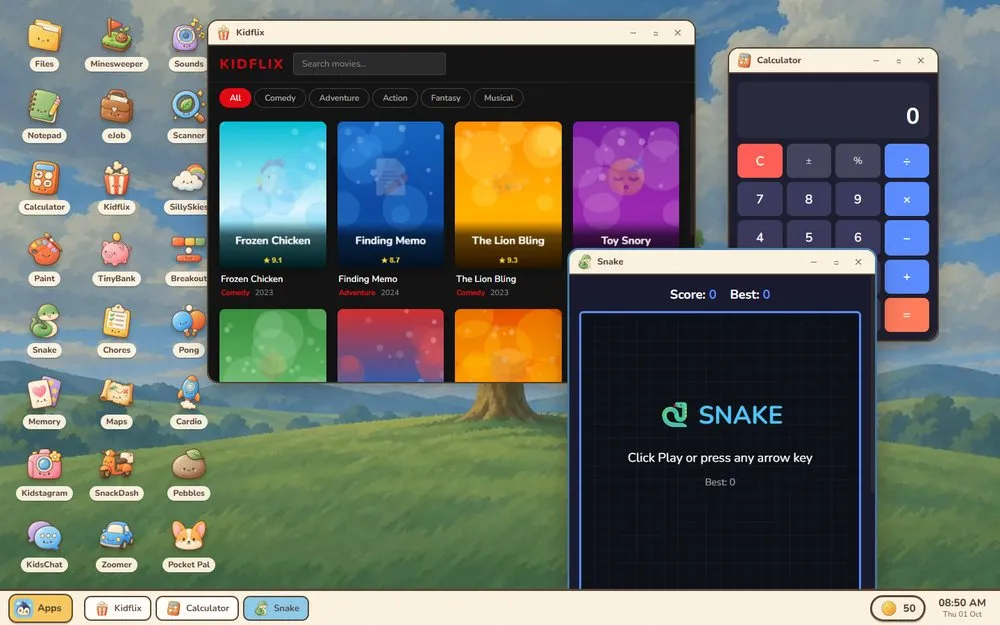Open the Toy Snory movie poster

tap(626, 185)
